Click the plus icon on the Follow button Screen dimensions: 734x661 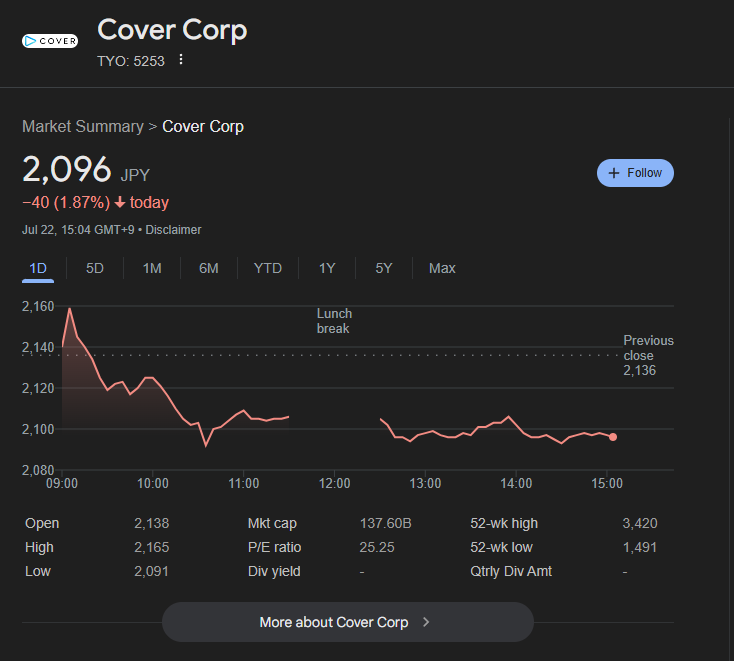pyautogui.click(x=614, y=173)
